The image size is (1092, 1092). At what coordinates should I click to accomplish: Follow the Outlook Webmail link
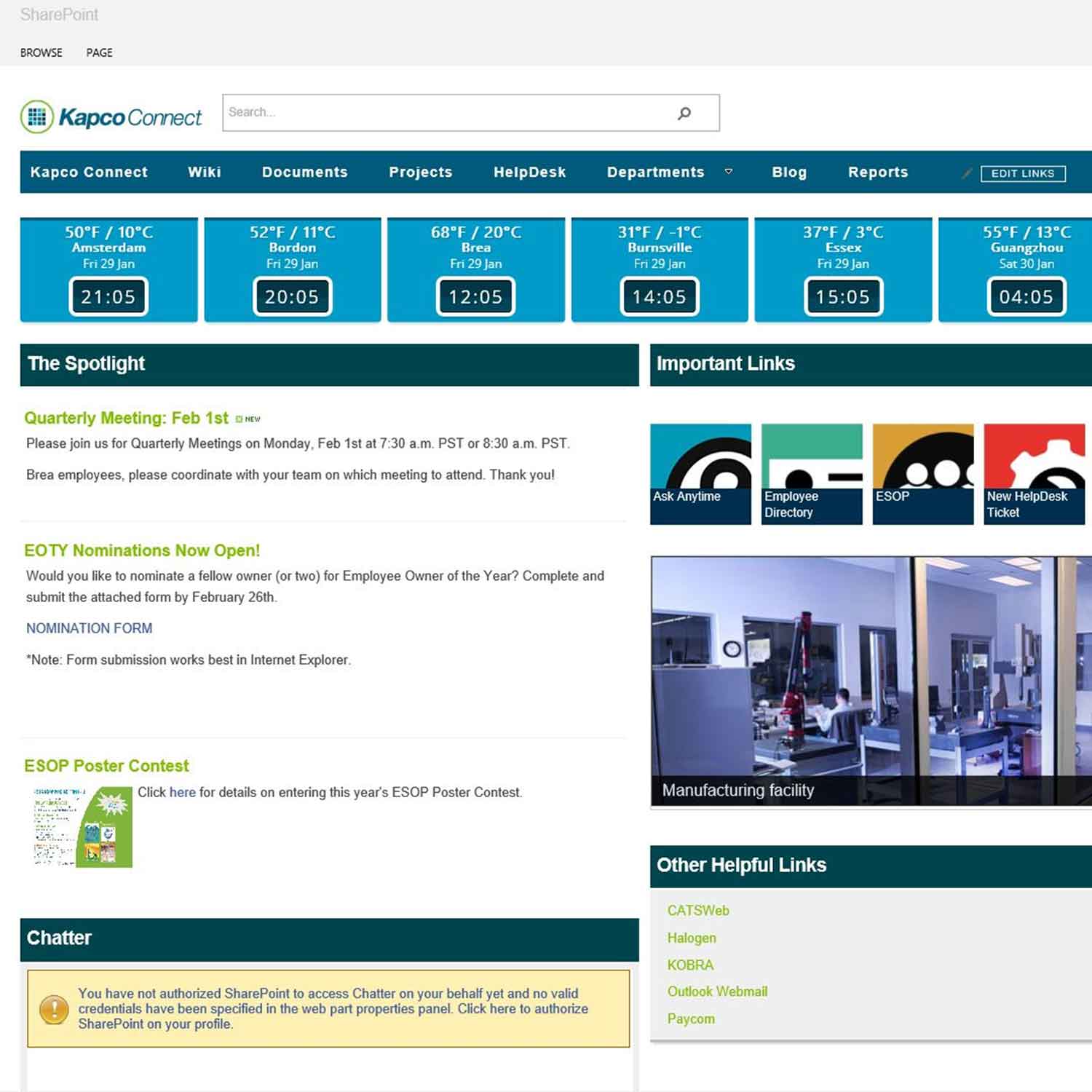pyautogui.click(x=717, y=992)
